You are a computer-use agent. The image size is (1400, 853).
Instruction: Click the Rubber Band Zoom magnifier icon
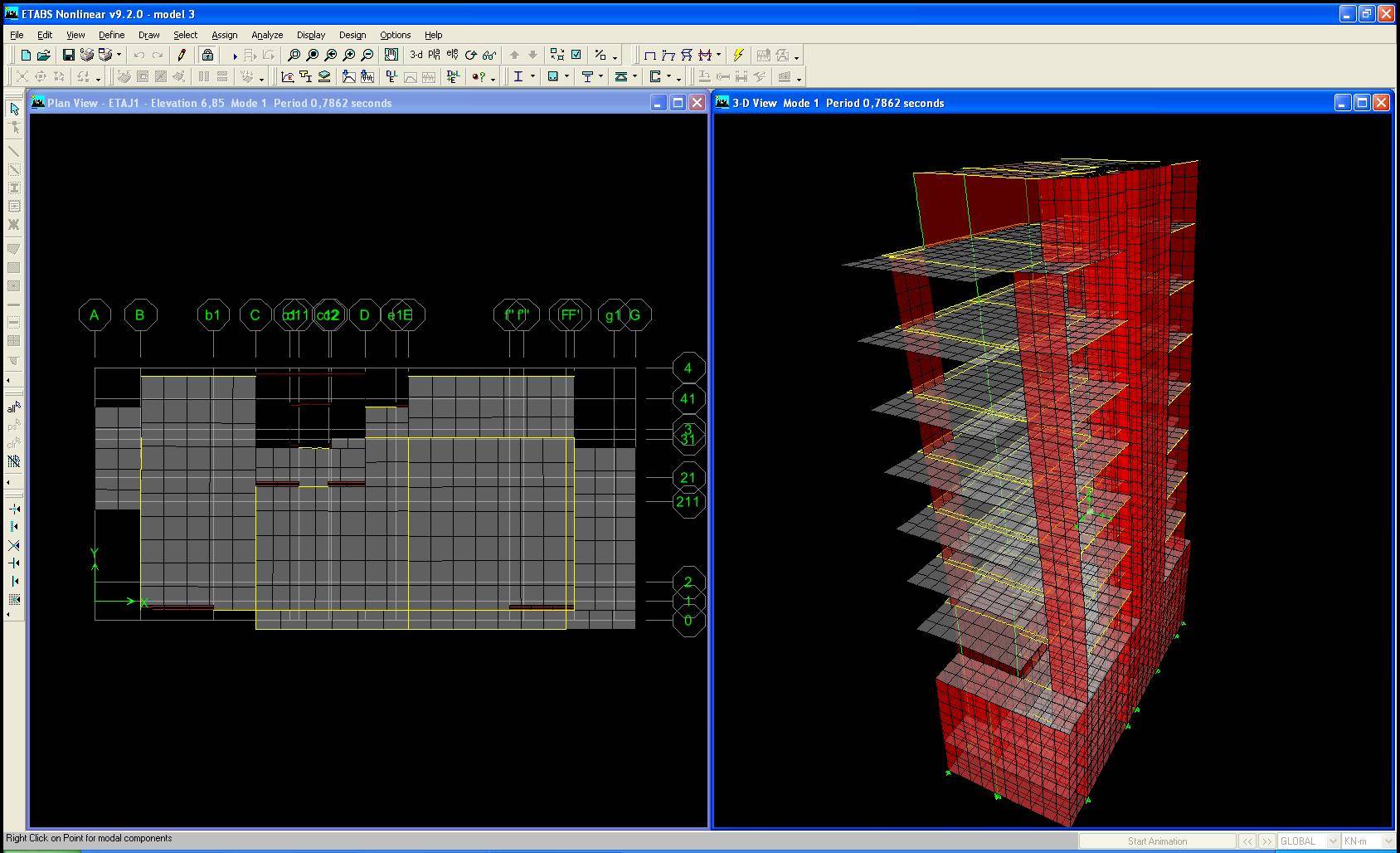[x=294, y=56]
